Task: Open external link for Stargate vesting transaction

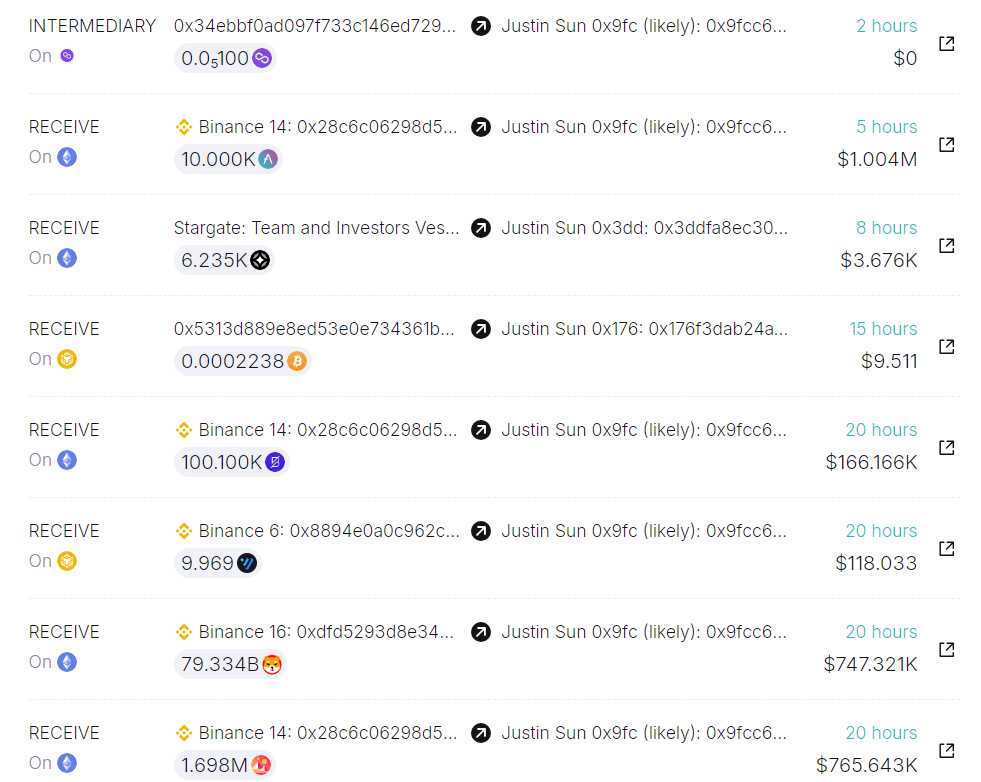Action: [x=947, y=246]
